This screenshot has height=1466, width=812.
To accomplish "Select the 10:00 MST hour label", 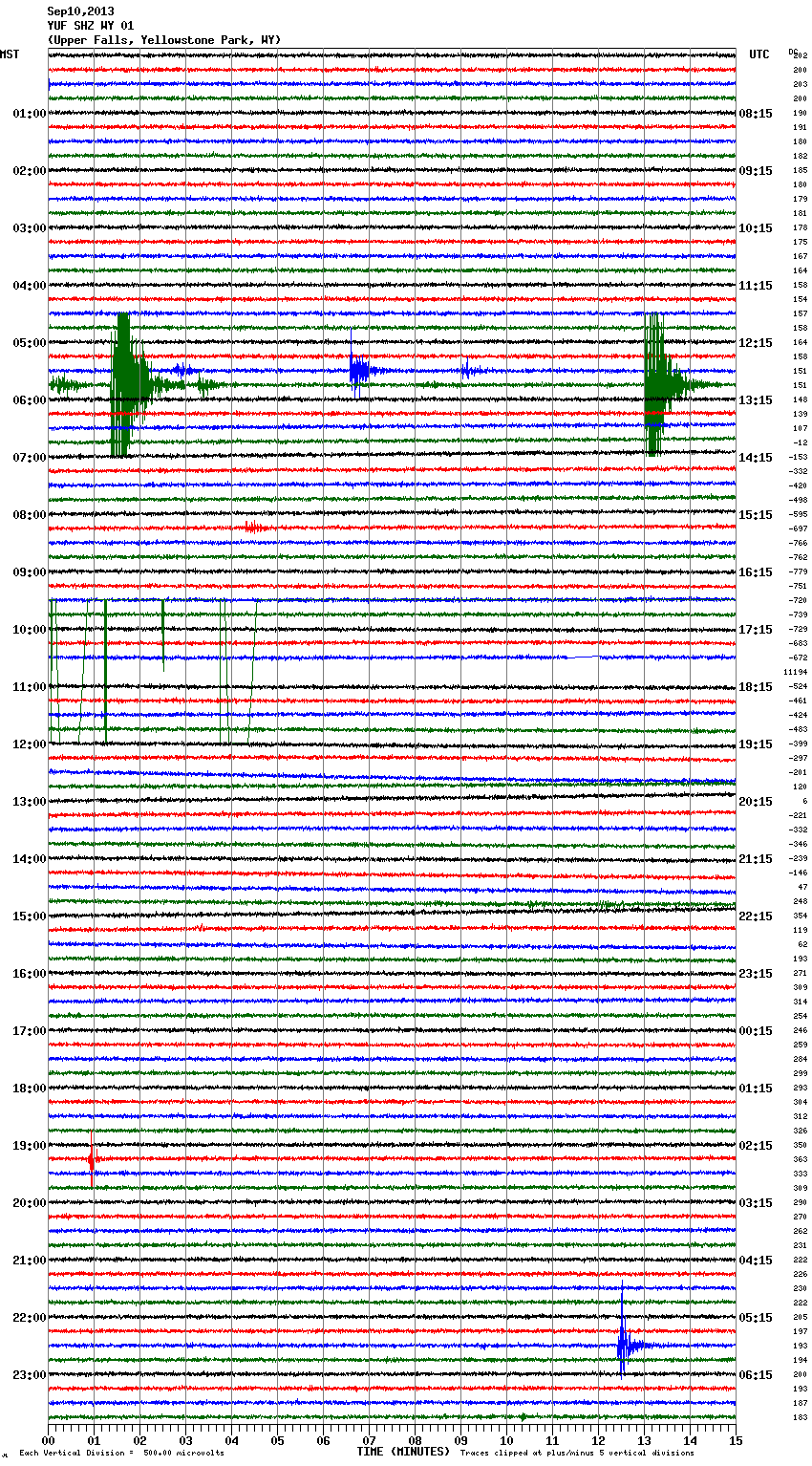I will [x=30, y=630].
